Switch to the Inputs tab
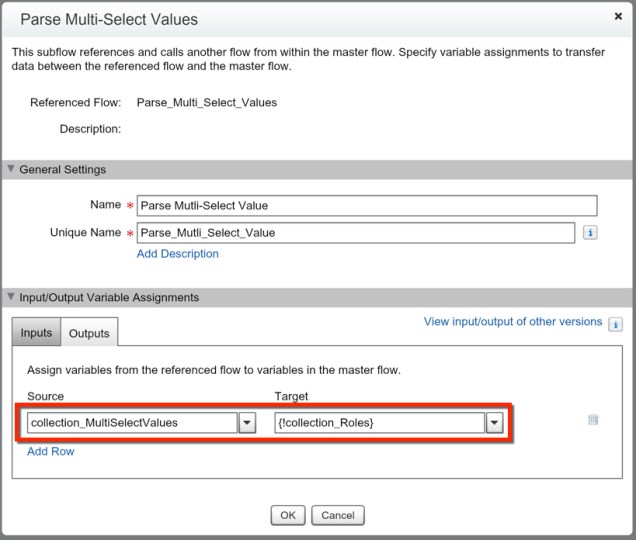Image resolution: width=636 pixels, height=540 pixels. tap(36, 333)
